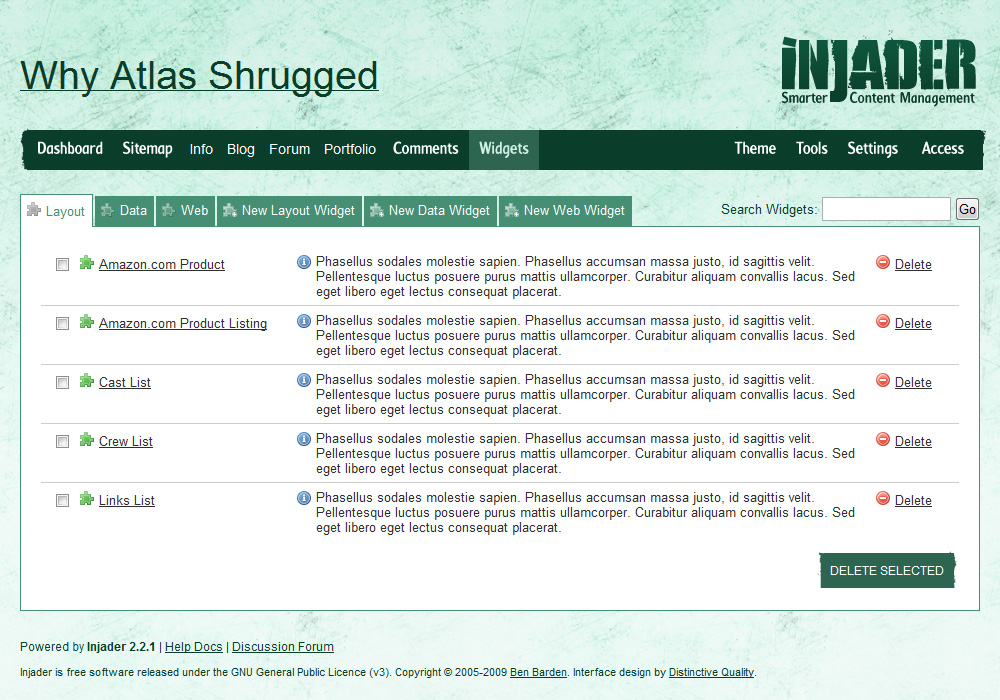
Task: Visit the Distinctive Quality link
Action: [x=711, y=672]
